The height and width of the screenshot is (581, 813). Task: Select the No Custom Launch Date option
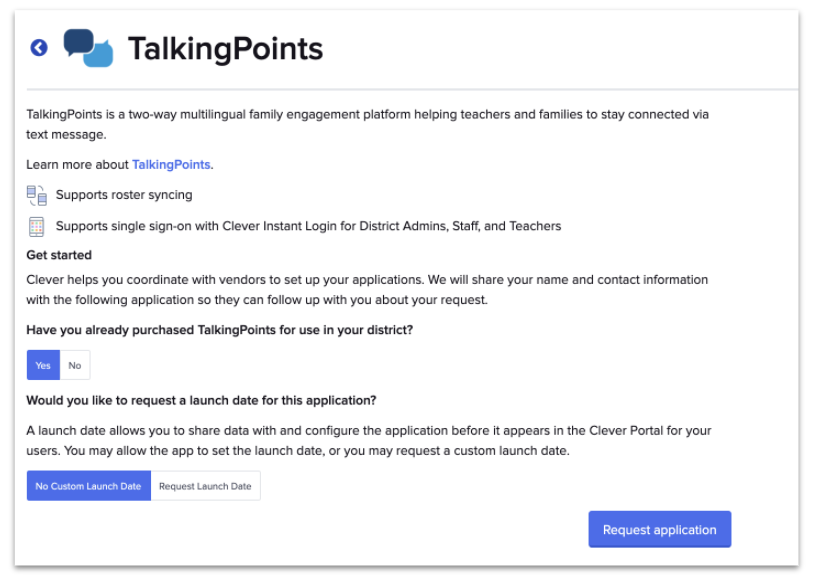[88, 485]
